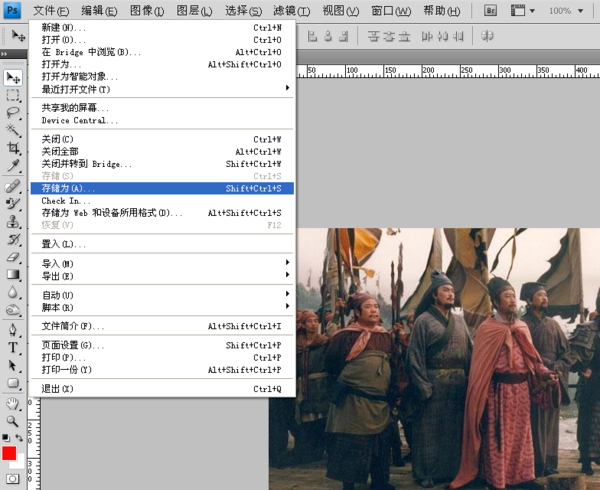
Task: Select the Horizontal Type tool
Action: 13,347
